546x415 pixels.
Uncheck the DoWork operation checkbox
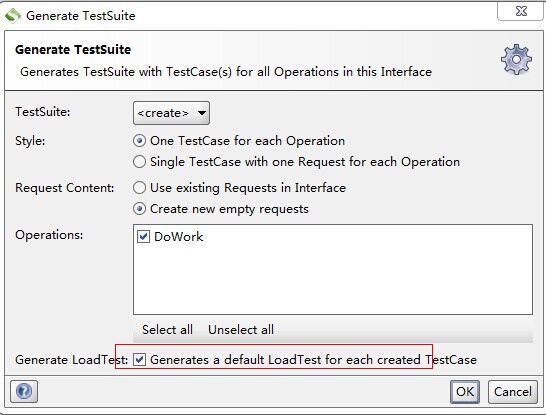pos(143,236)
